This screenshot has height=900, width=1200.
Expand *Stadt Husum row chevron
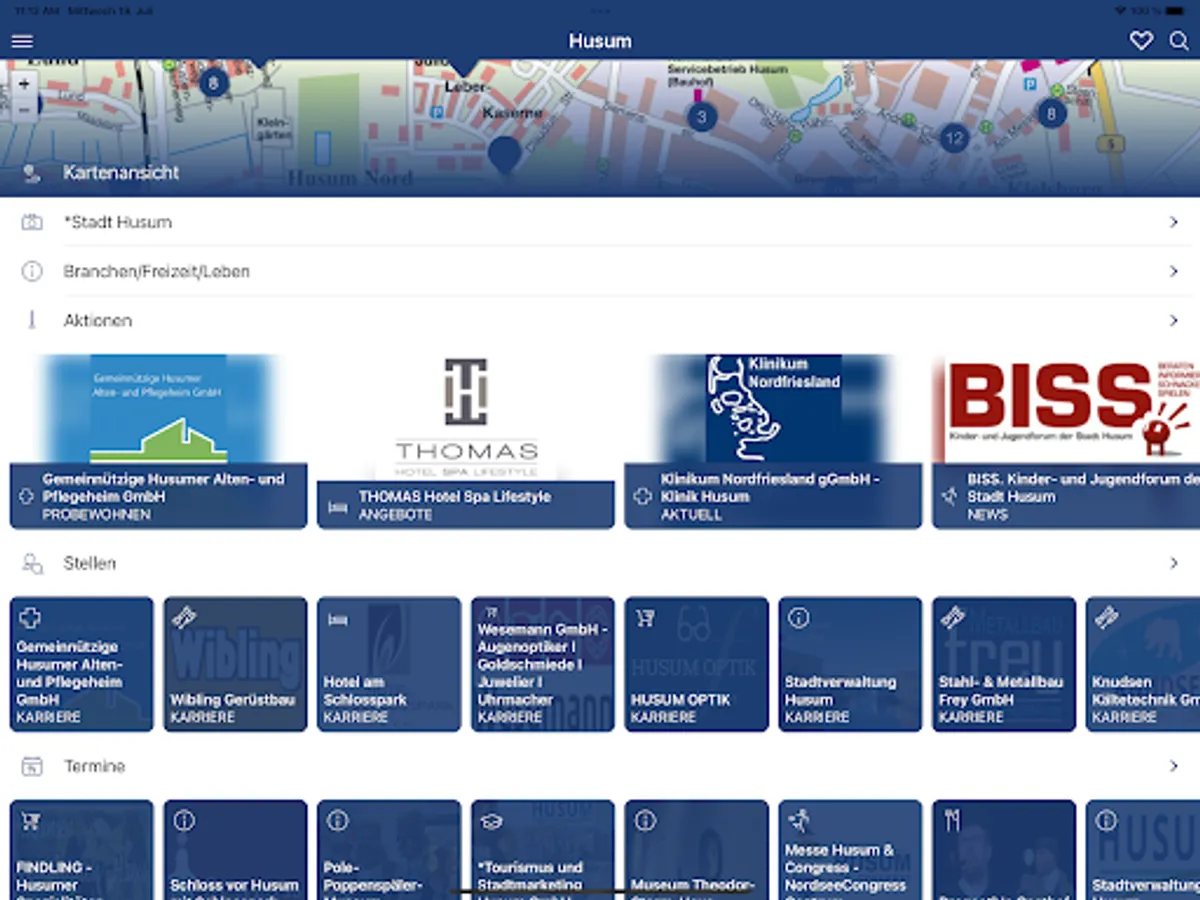(1174, 222)
